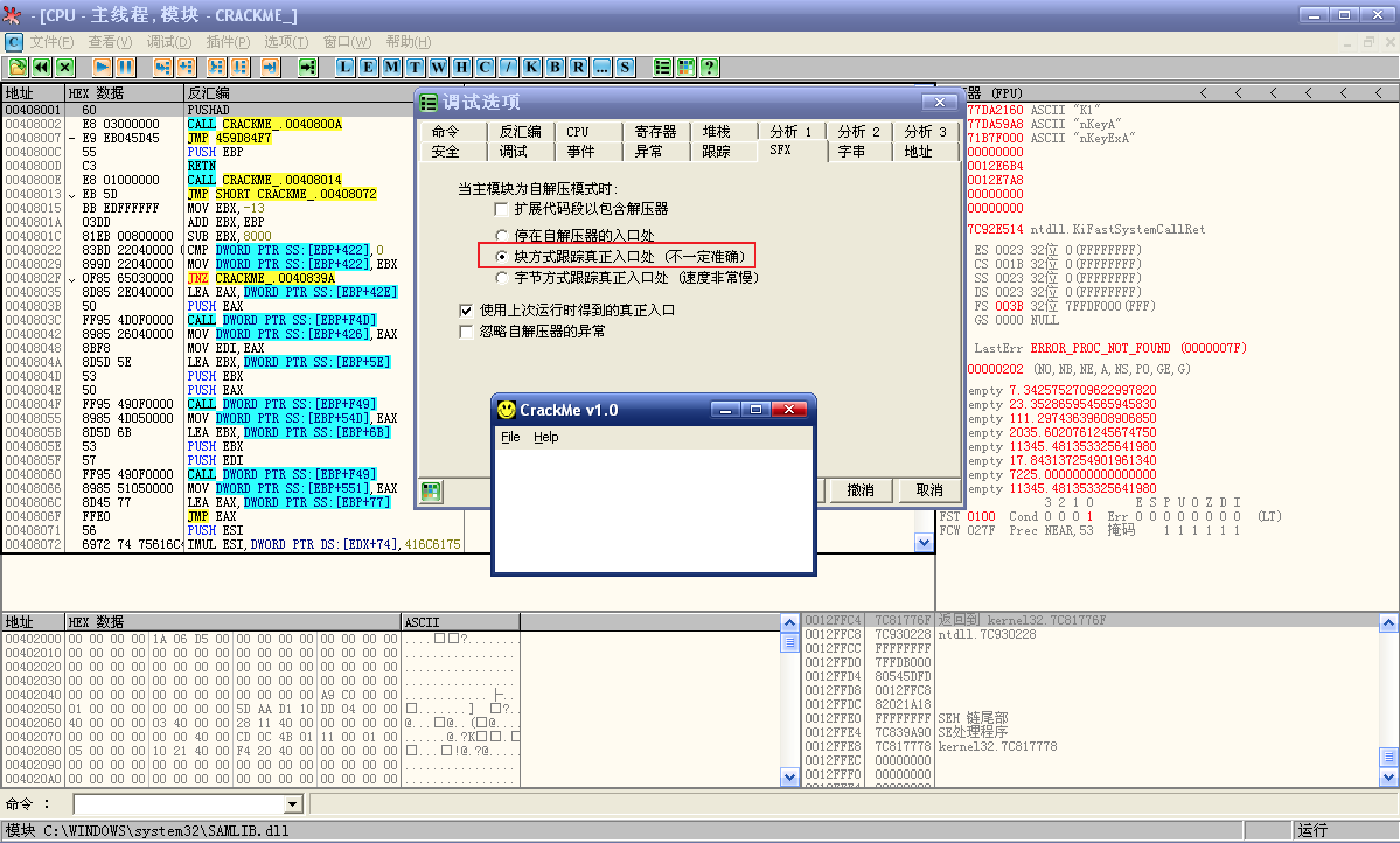Enable 扩展代码段以包含解压器 checkbox
1400x843 pixels.
(x=501, y=209)
